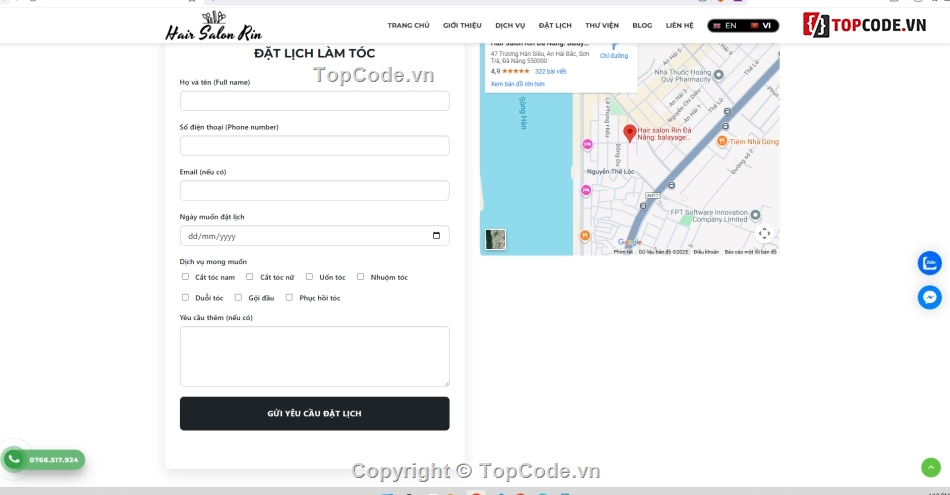Check the Nhuộm tóc checkbox
The image size is (950, 495).
coord(360,277)
